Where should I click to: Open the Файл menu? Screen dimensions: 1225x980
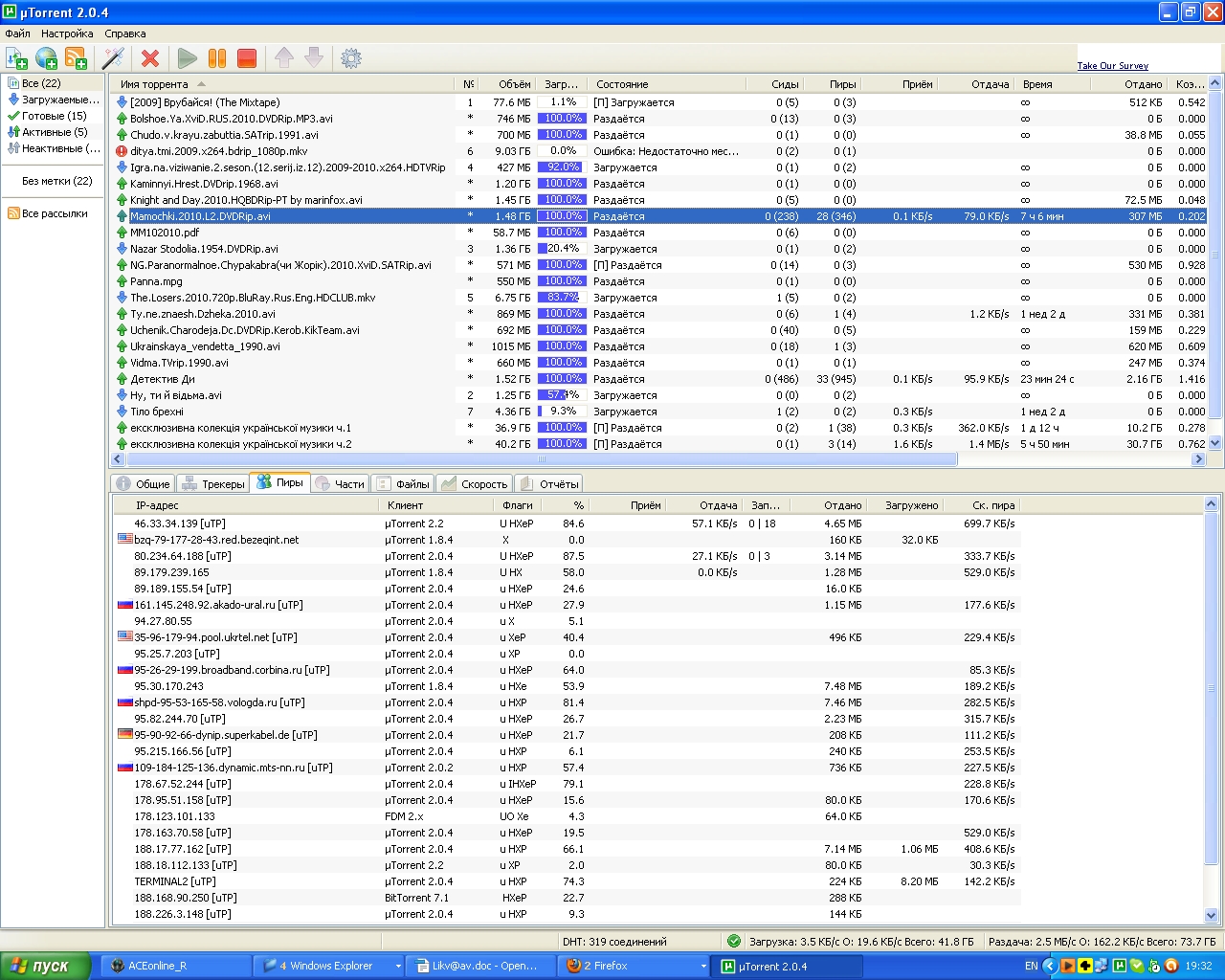(x=17, y=33)
